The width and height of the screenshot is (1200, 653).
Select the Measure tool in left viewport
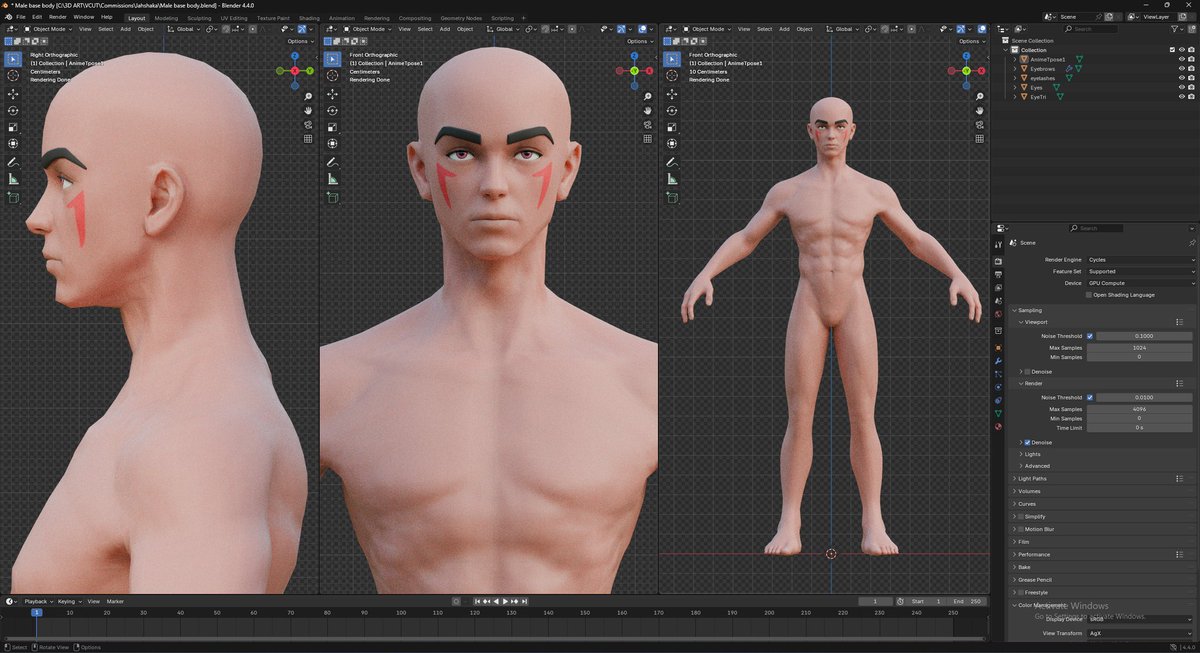click(x=13, y=179)
